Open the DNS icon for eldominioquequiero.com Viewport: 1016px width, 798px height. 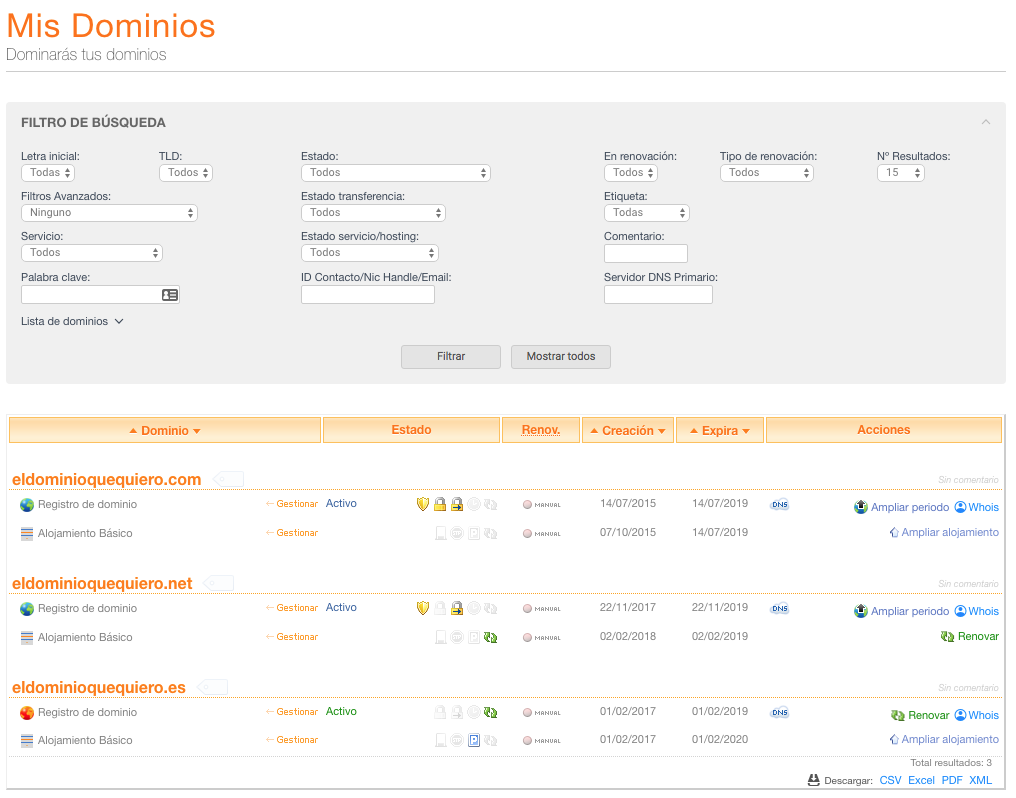tap(779, 505)
